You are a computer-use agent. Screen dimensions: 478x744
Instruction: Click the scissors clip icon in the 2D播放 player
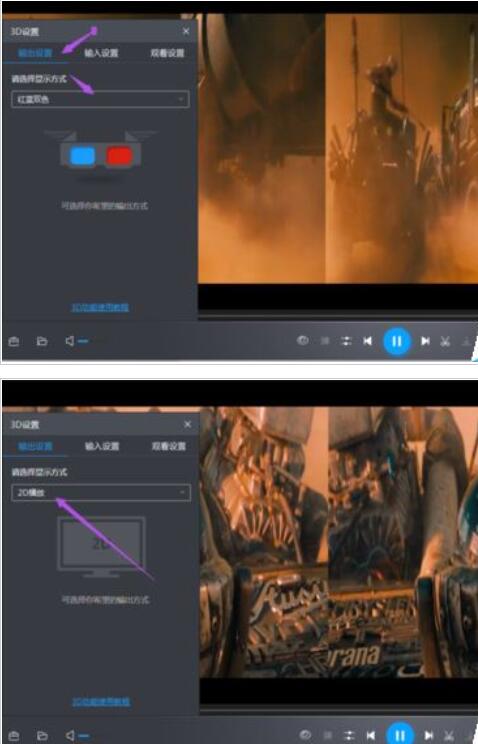point(449,735)
